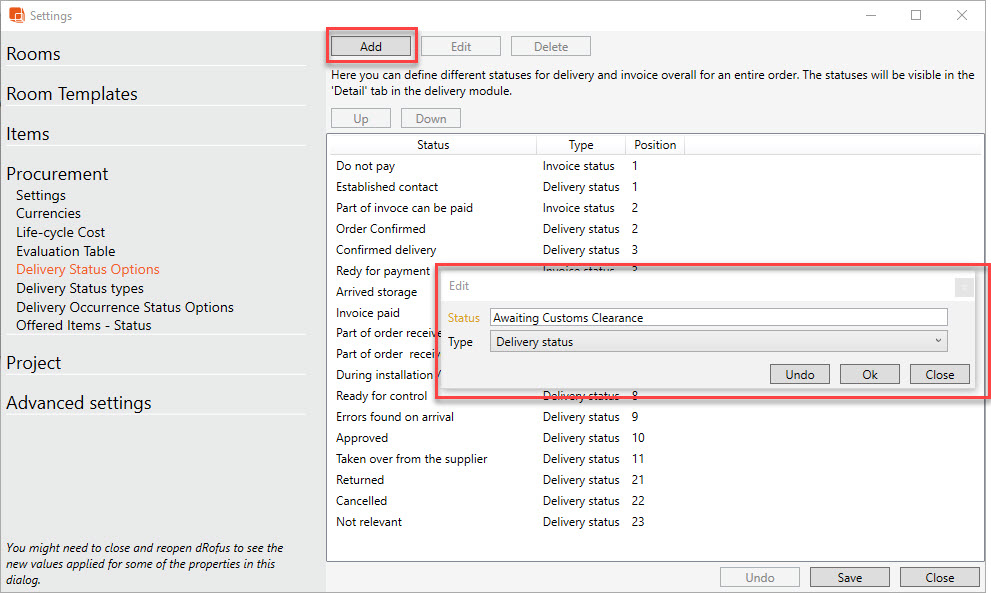The height and width of the screenshot is (593, 991).
Task: Open Evaluation Table settings
Action: tap(65, 251)
